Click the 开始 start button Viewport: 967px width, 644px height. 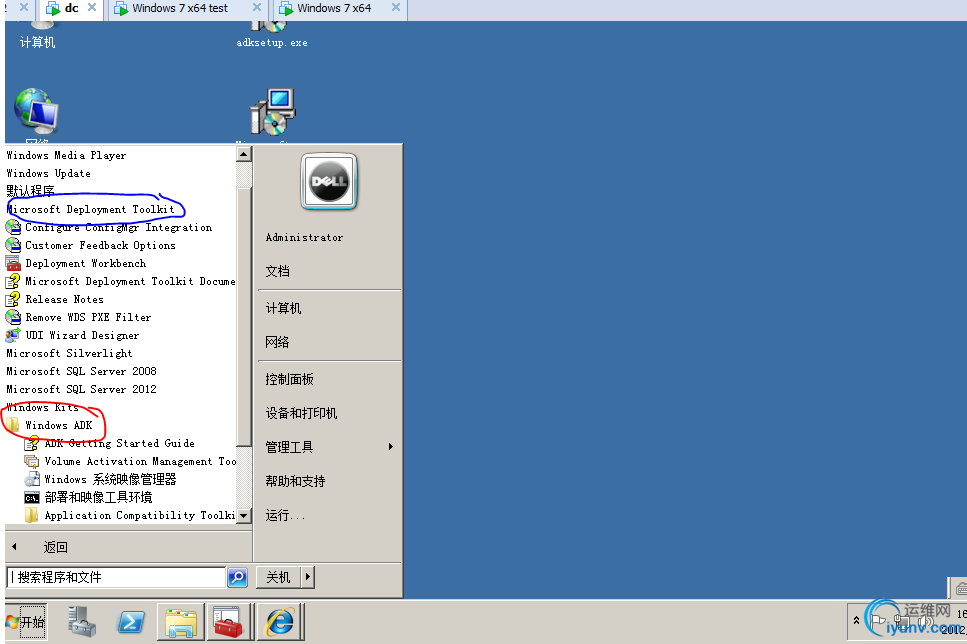[25, 622]
